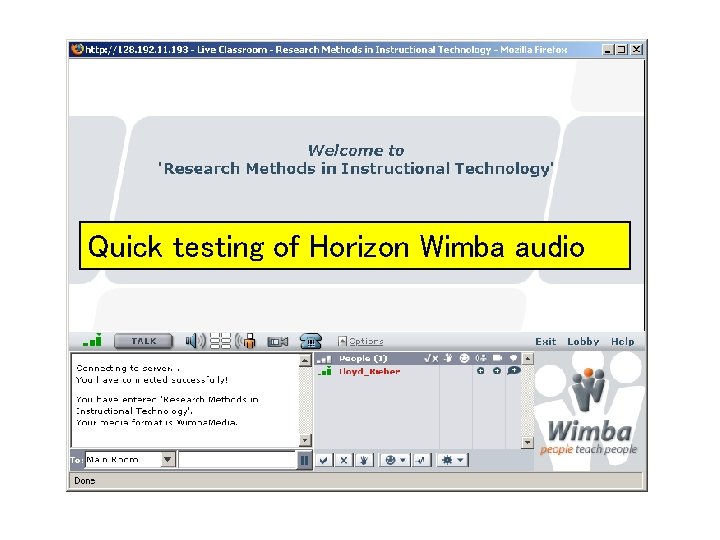
Task: Turn on the video camera icon
Action: click(x=278, y=342)
